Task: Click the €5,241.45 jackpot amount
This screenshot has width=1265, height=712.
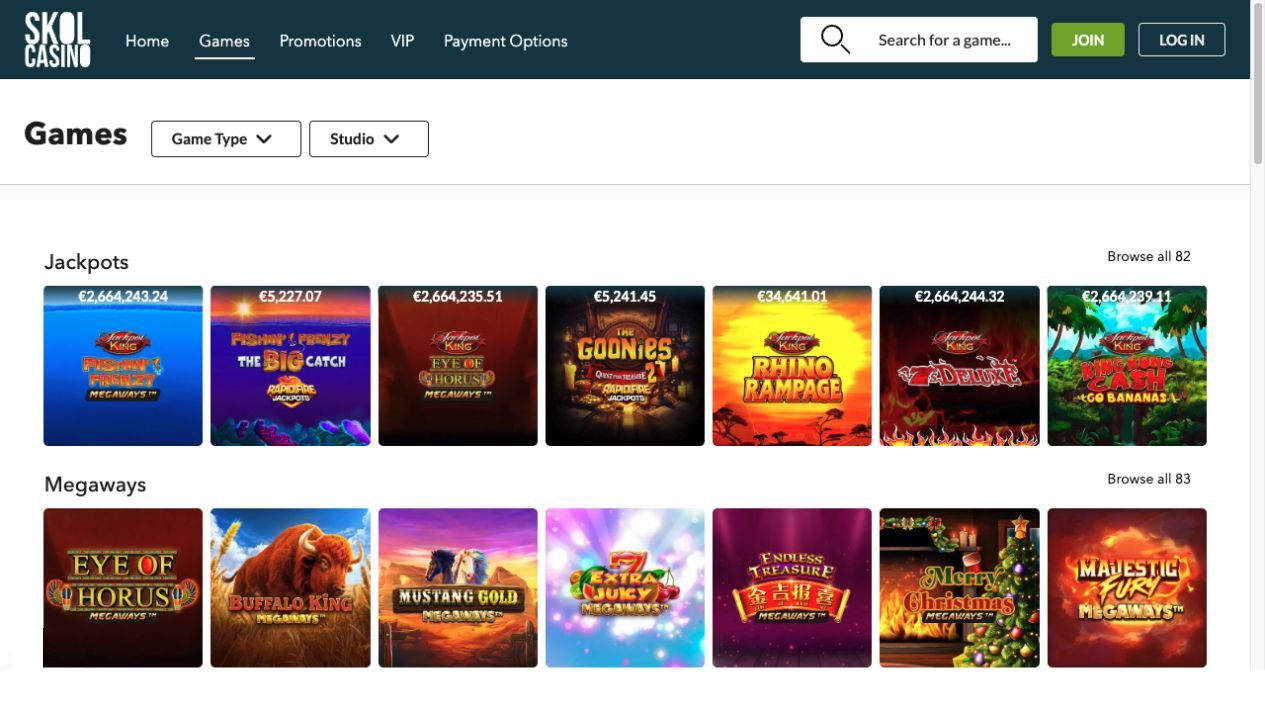Action: [x=625, y=296]
